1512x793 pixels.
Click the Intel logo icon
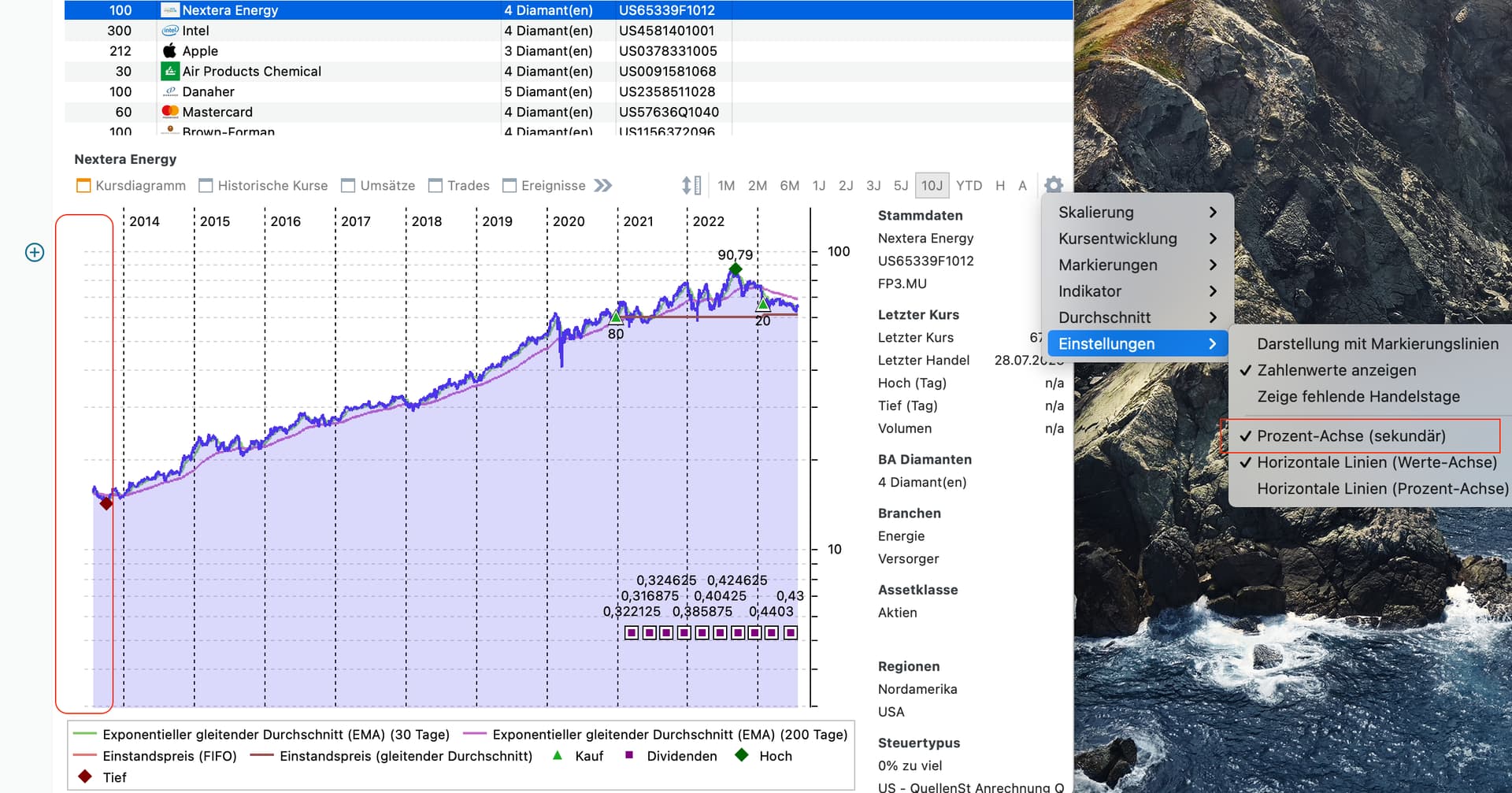(169, 31)
